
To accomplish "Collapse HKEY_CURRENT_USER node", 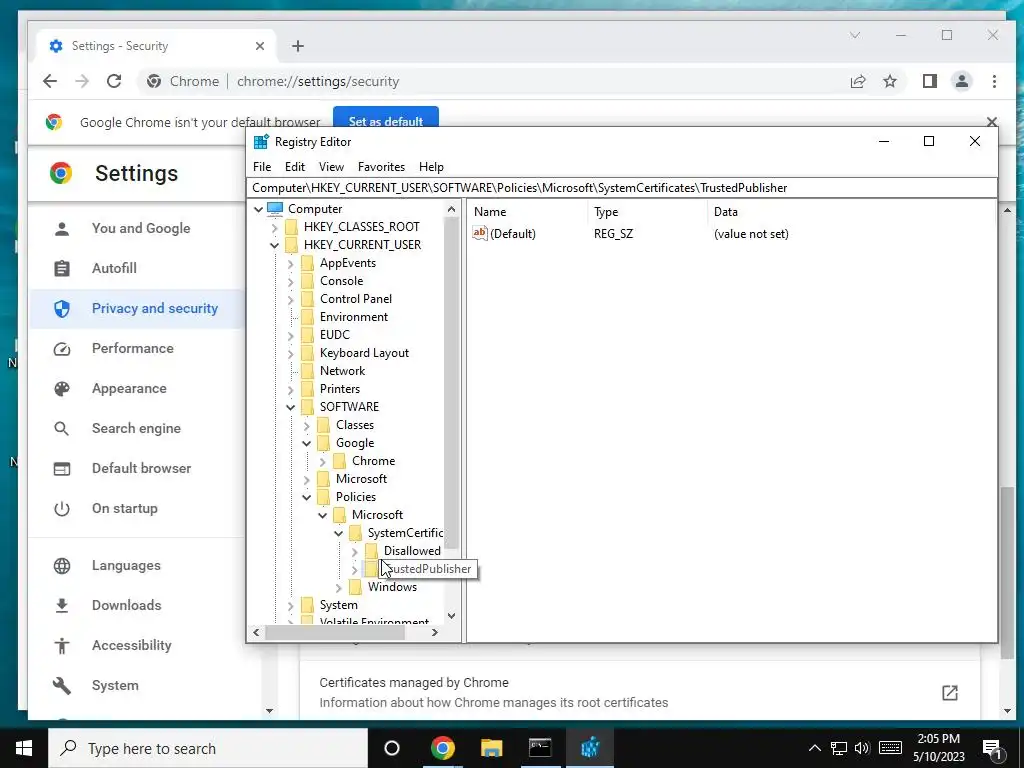I will (274, 246).
